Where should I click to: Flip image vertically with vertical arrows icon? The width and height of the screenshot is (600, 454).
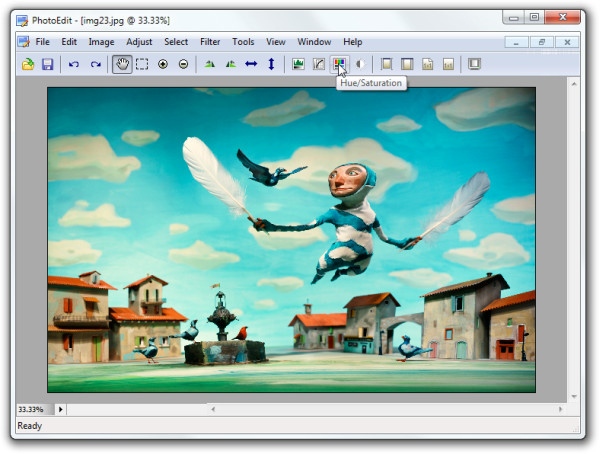[x=271, y=64]
